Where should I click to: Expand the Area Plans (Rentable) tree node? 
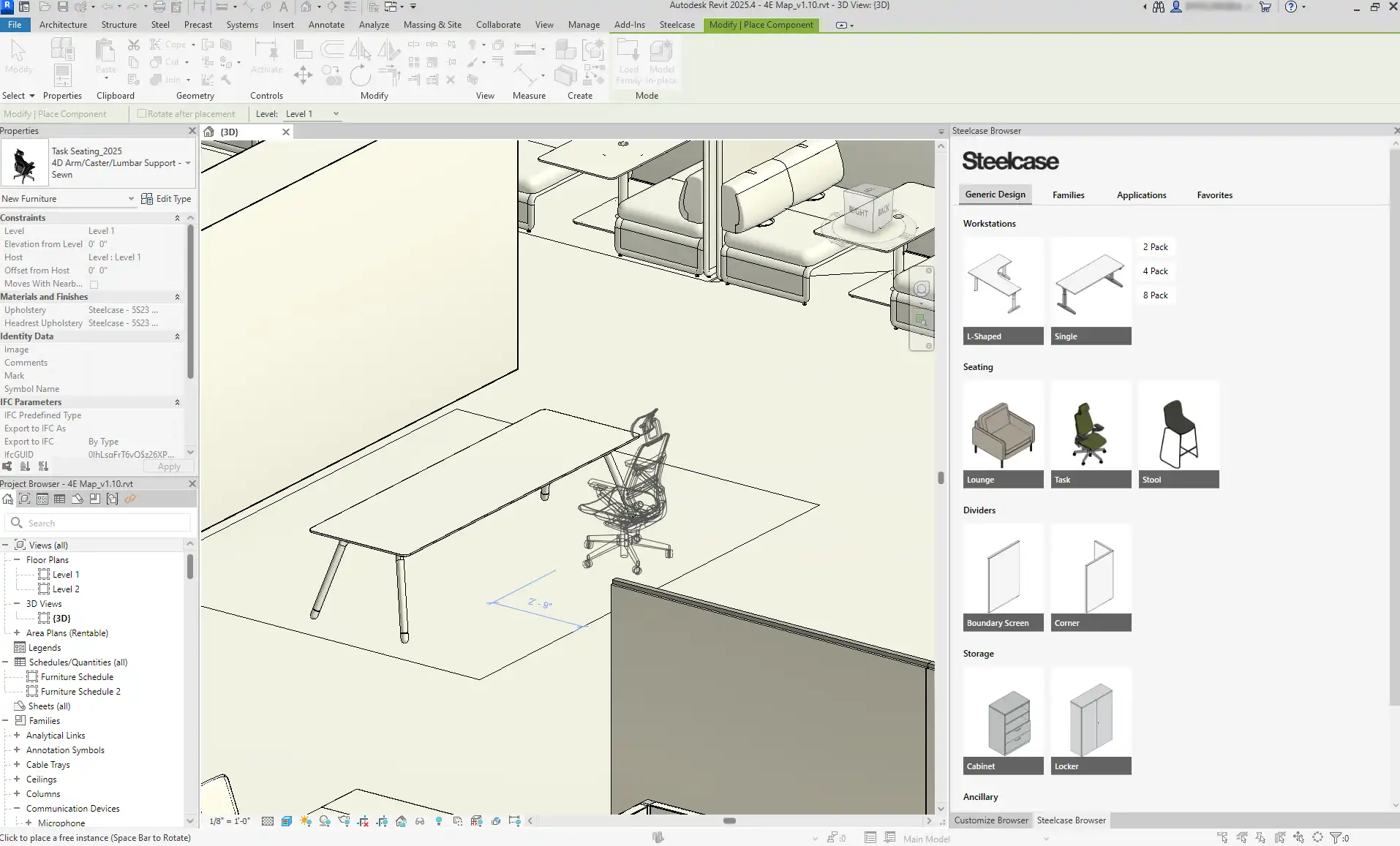coord(17,633)
